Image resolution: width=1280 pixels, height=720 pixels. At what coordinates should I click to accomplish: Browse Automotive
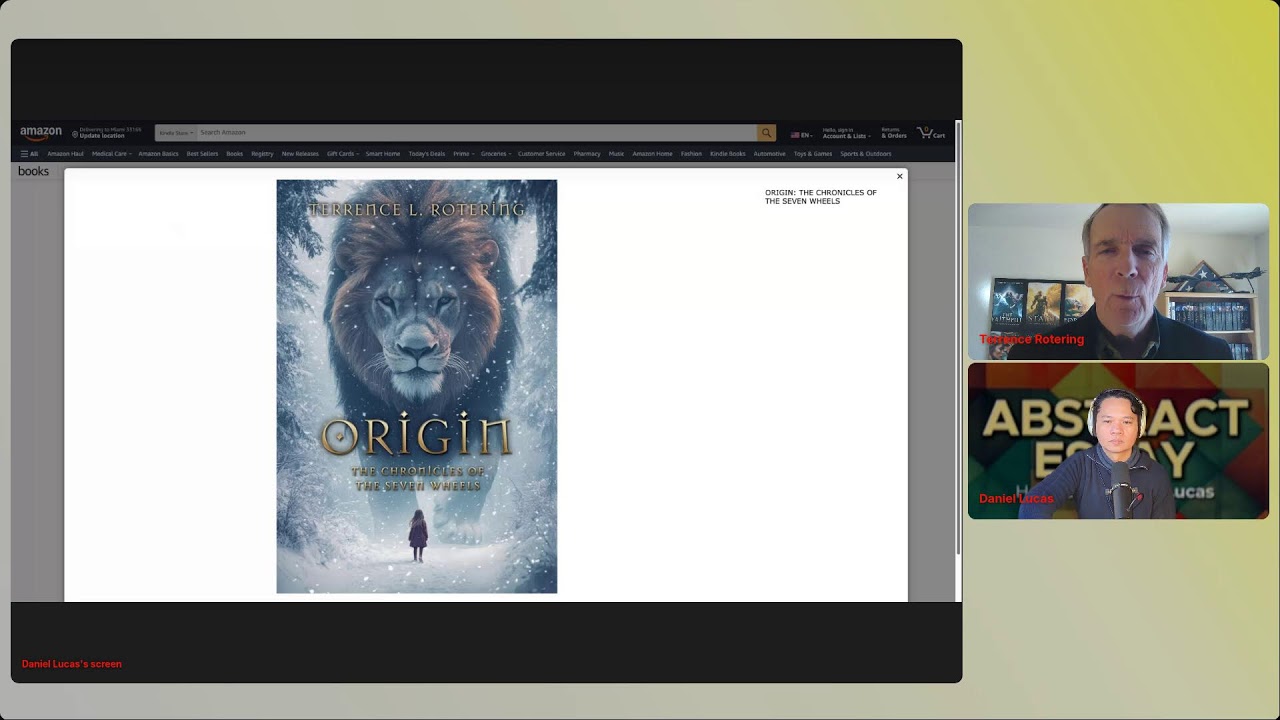[770, 154]
